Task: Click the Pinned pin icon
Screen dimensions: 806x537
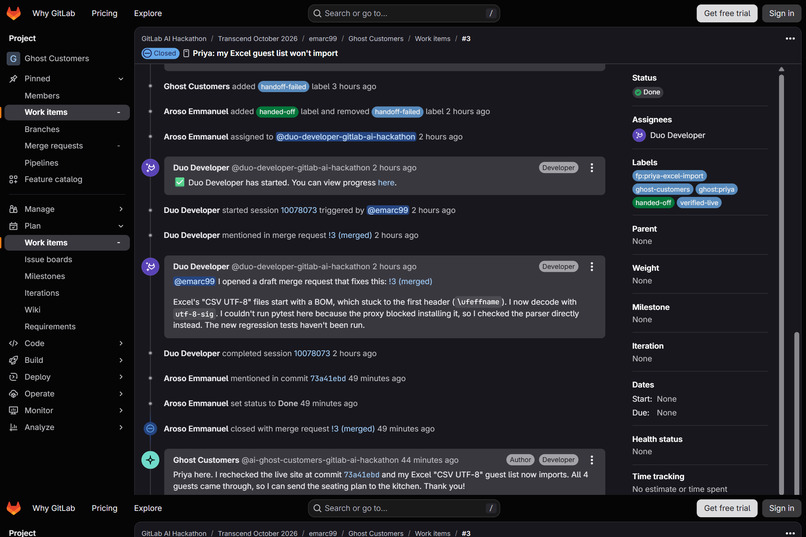Action: 13,79
